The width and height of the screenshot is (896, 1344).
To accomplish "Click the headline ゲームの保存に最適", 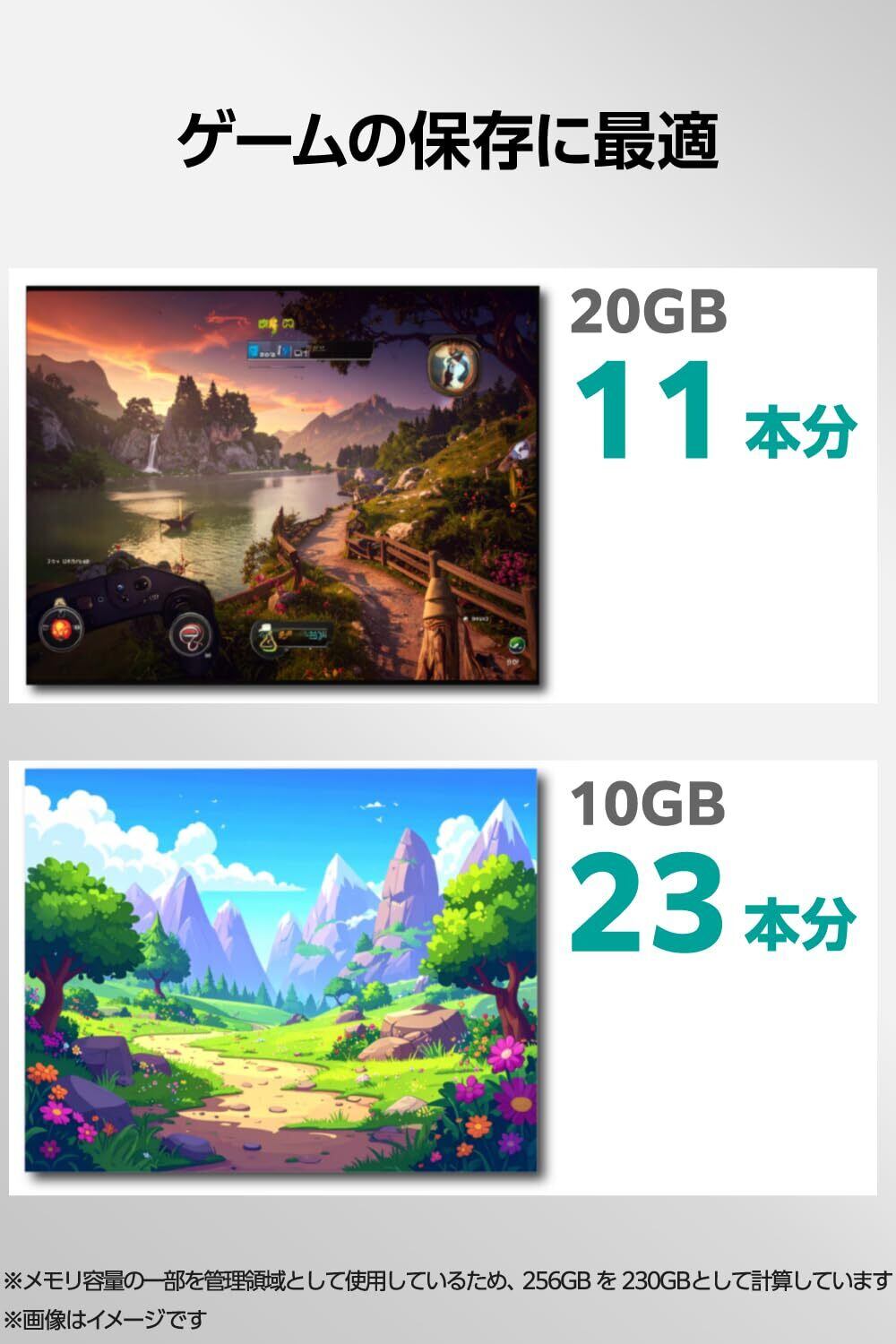I will pyautogui.click(x=448, y=141).
